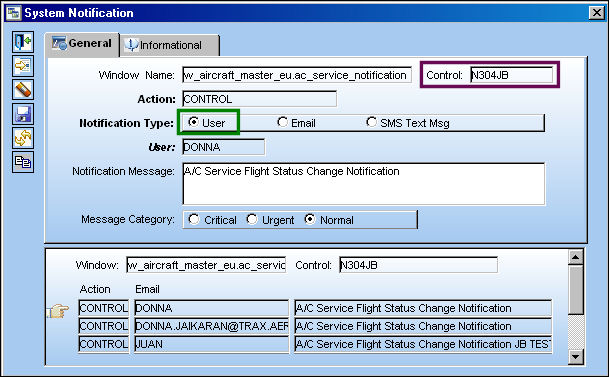This screenshot has width=609, height=377.
Task: Click the scroll down arrow of list
Action: 576,356
